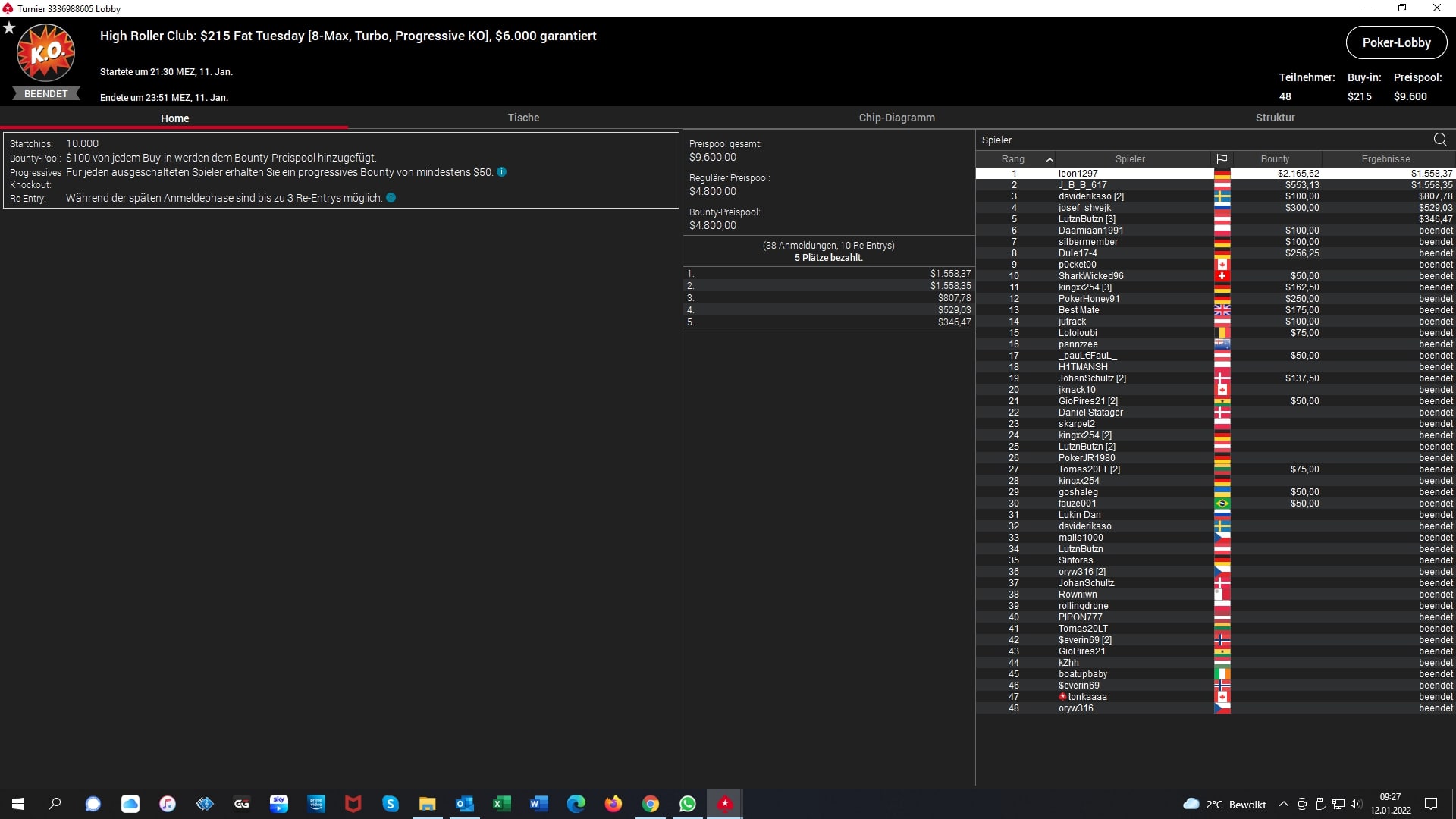This screenshot has height=819, width=1456.
Task: Switch to the Tische tab
Action: click(523, 118)
